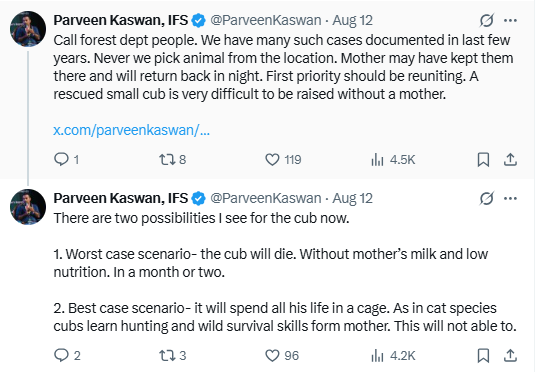Open more options menu on first tweet

pos(510,20)
